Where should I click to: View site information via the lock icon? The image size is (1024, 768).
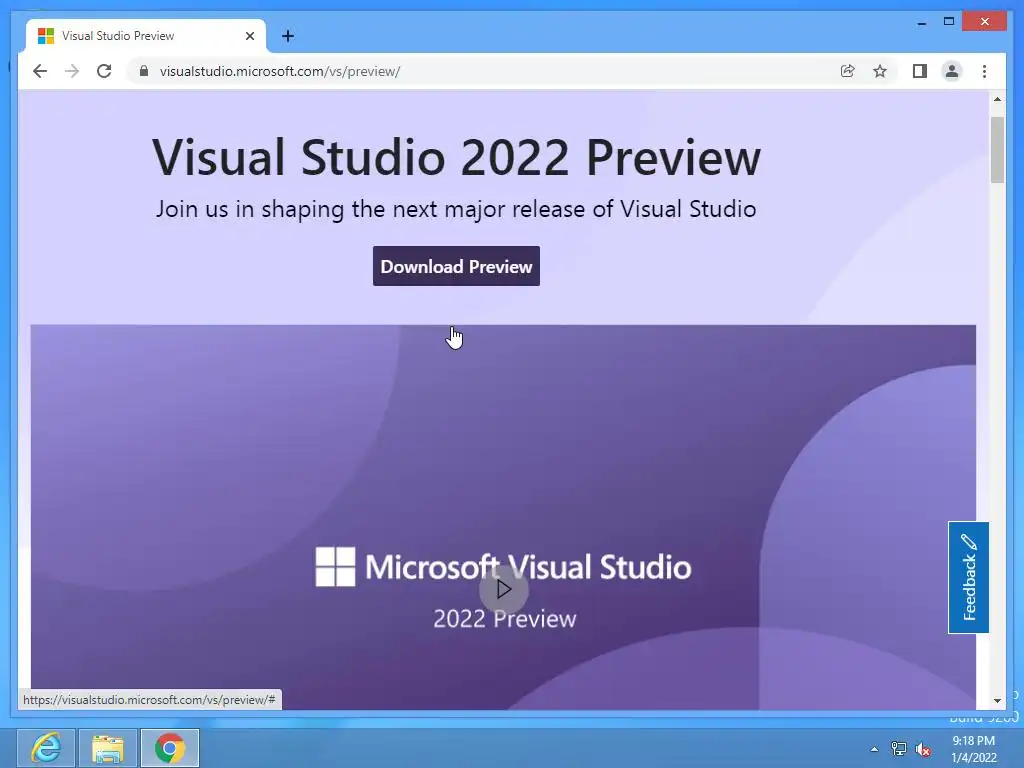pos(144,71)
